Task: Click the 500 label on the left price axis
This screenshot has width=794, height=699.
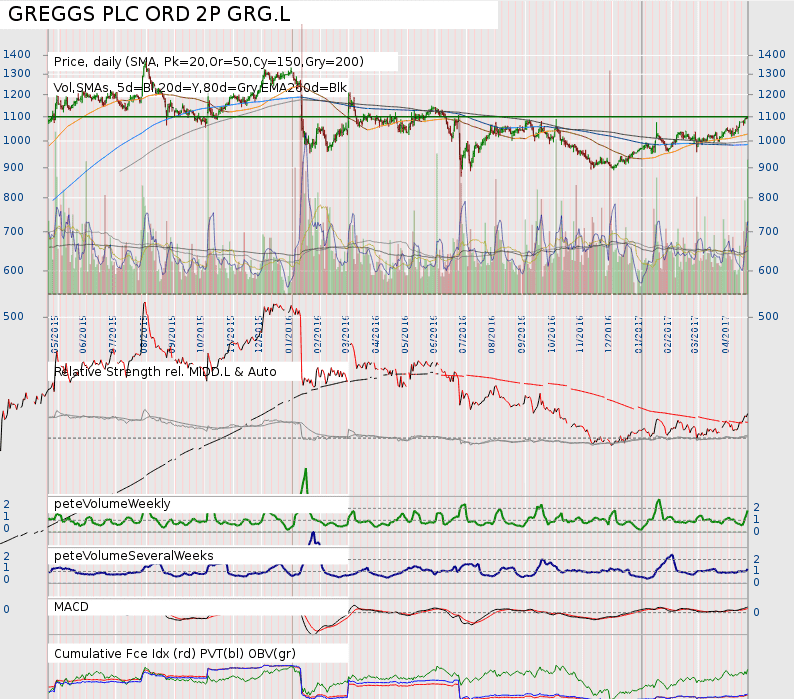Action: (x=13, y=317)
